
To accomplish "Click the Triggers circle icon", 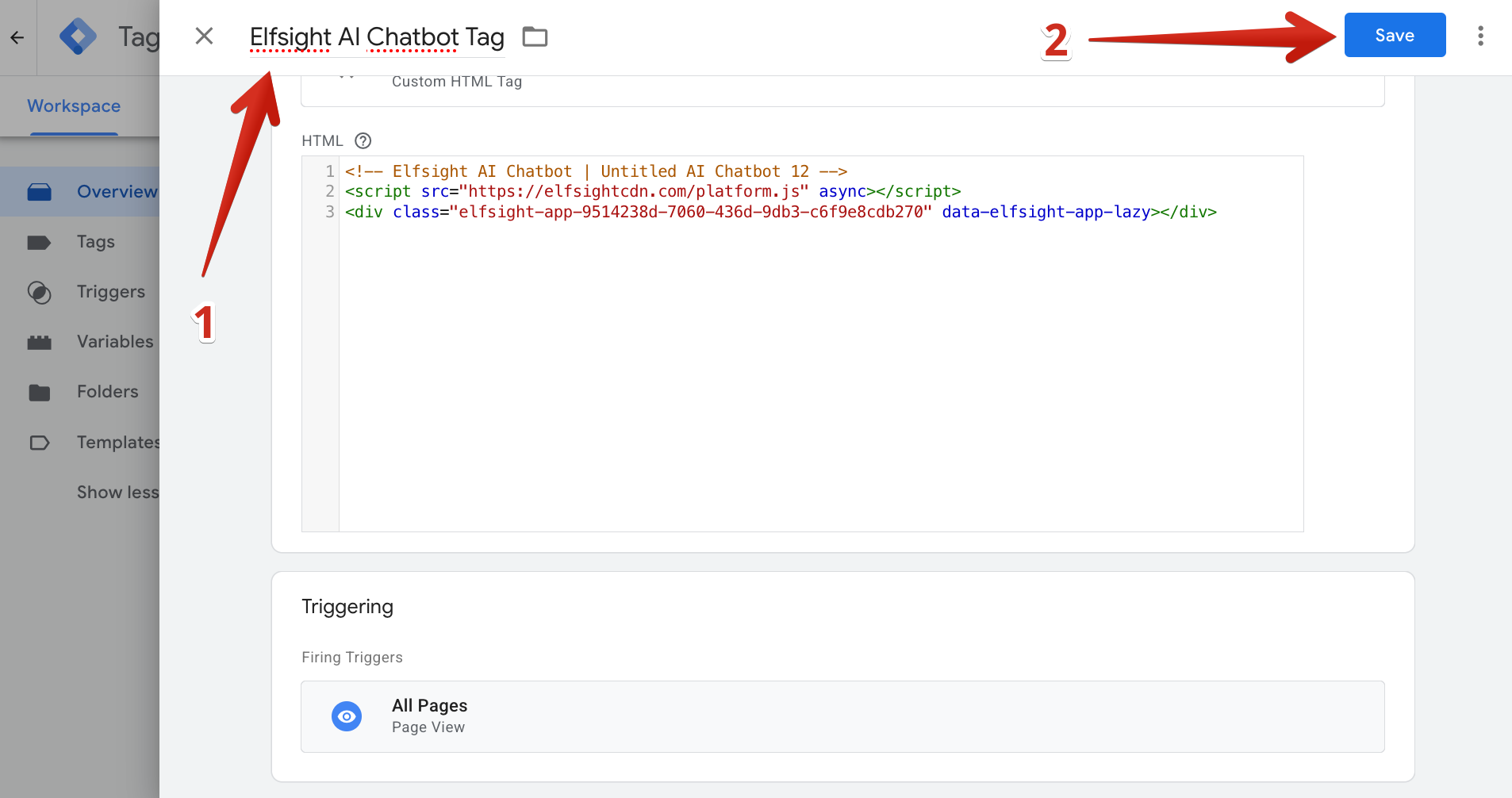I will pyautogui.click(x=39, y=293).
